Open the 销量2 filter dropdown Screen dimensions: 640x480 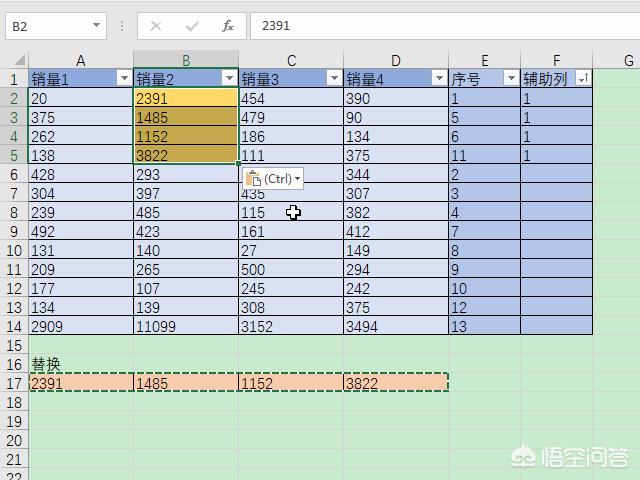(229, 78)
